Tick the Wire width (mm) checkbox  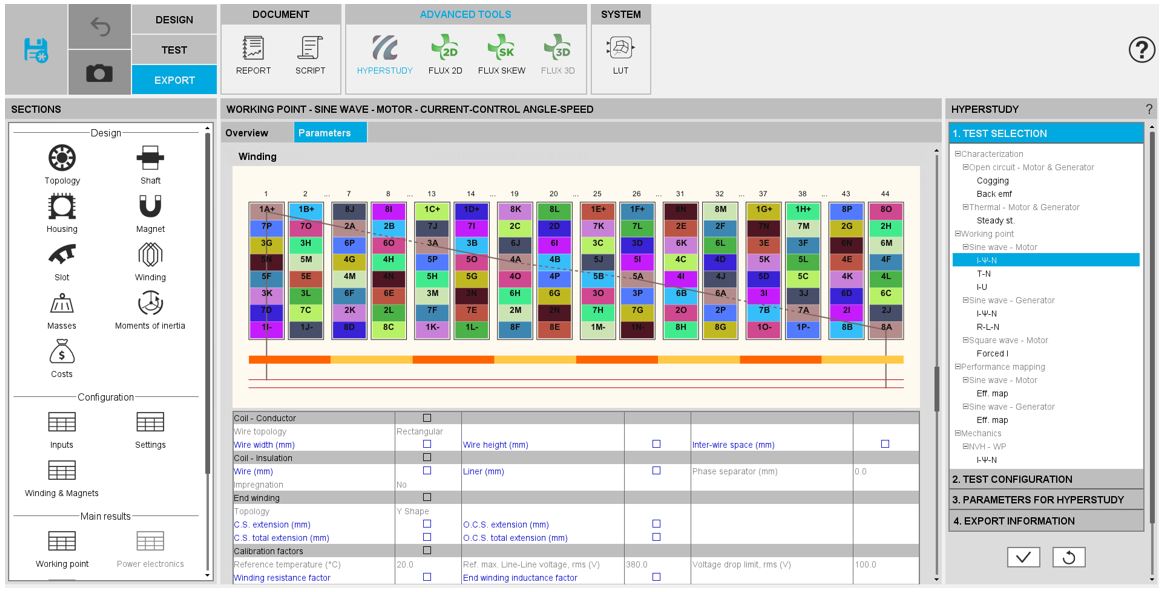(427, 444)
